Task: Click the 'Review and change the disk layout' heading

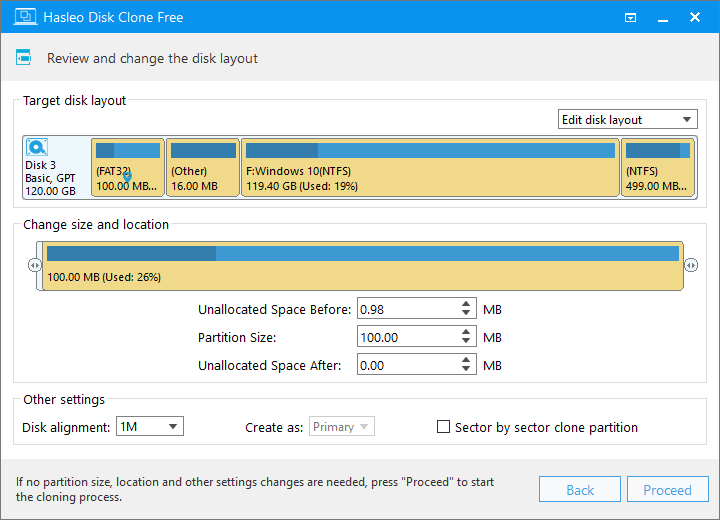Action: (x=152, y=58)
